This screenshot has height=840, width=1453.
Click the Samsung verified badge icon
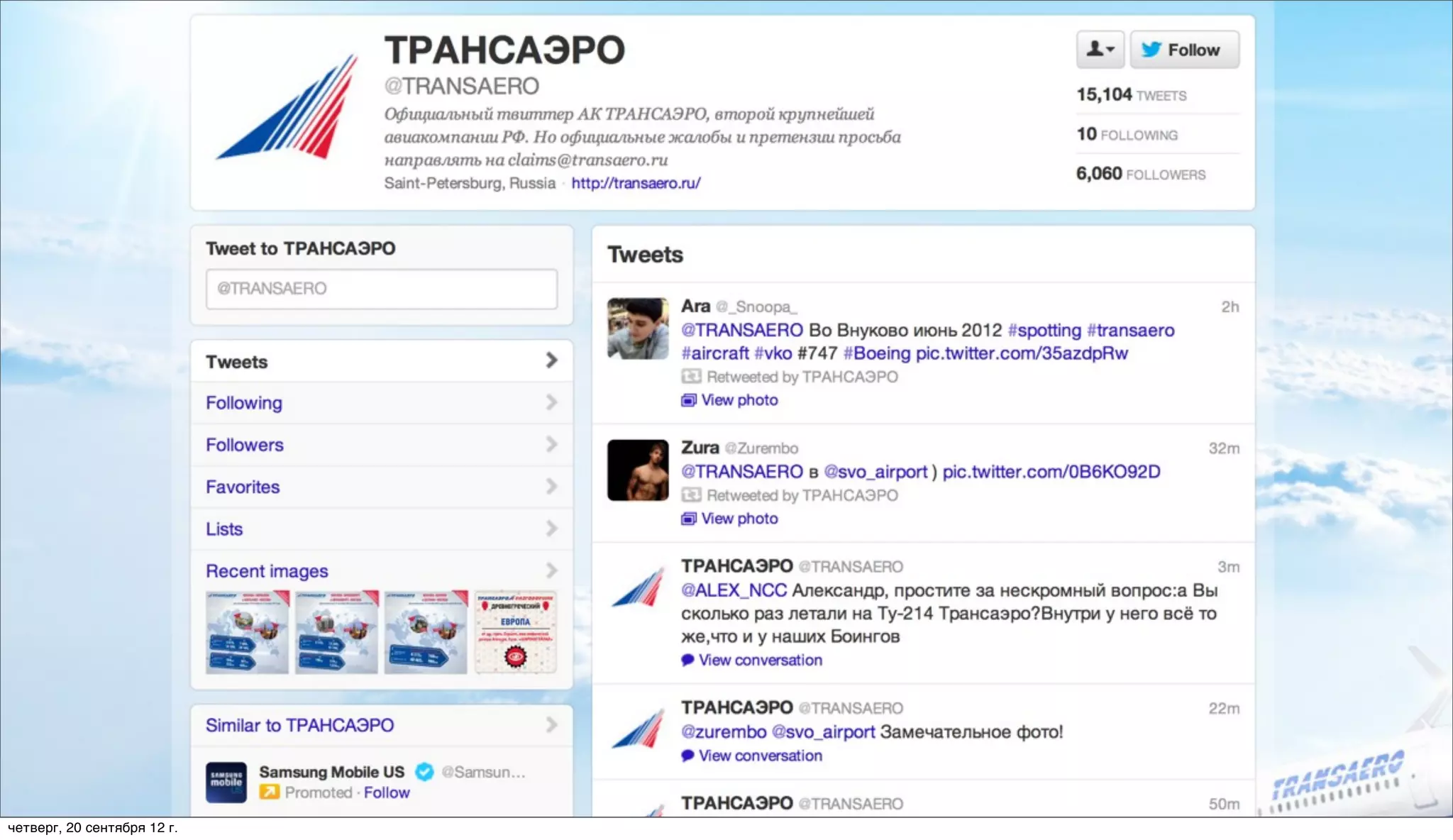(424, 772)
